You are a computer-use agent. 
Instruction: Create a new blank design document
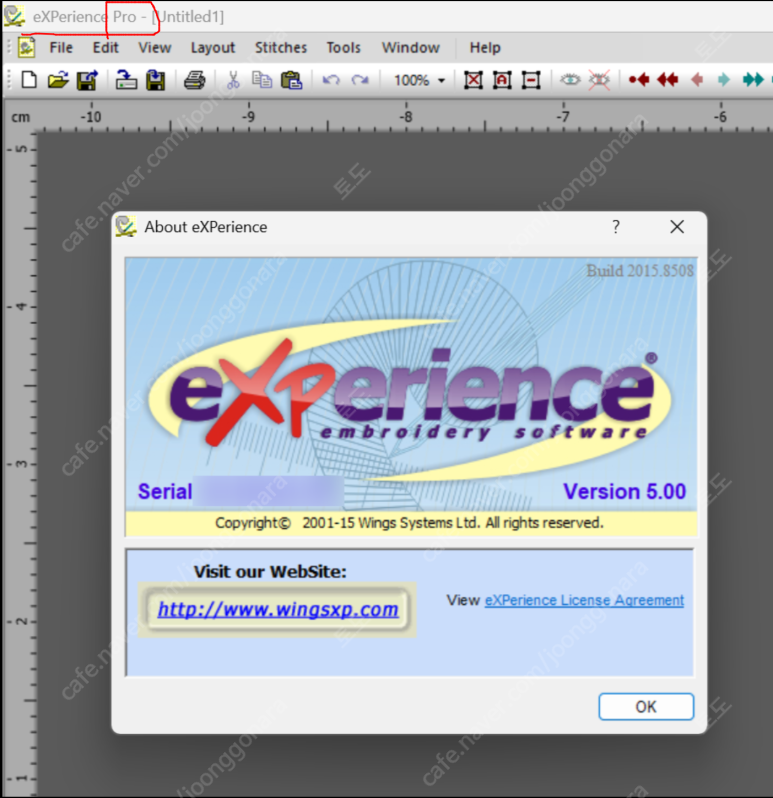pos(29,80)
